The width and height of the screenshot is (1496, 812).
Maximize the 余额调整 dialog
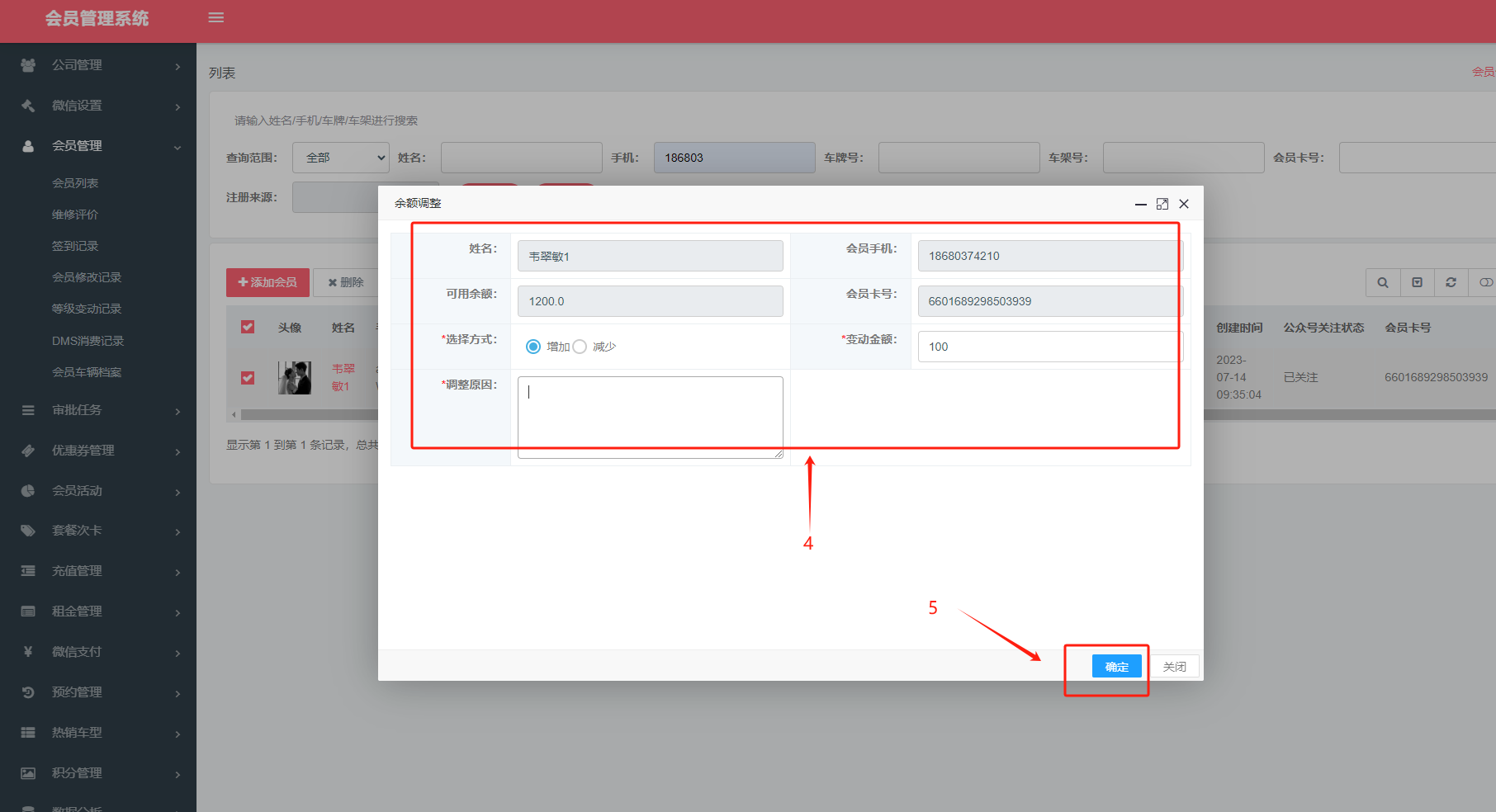click(1162, 204)
